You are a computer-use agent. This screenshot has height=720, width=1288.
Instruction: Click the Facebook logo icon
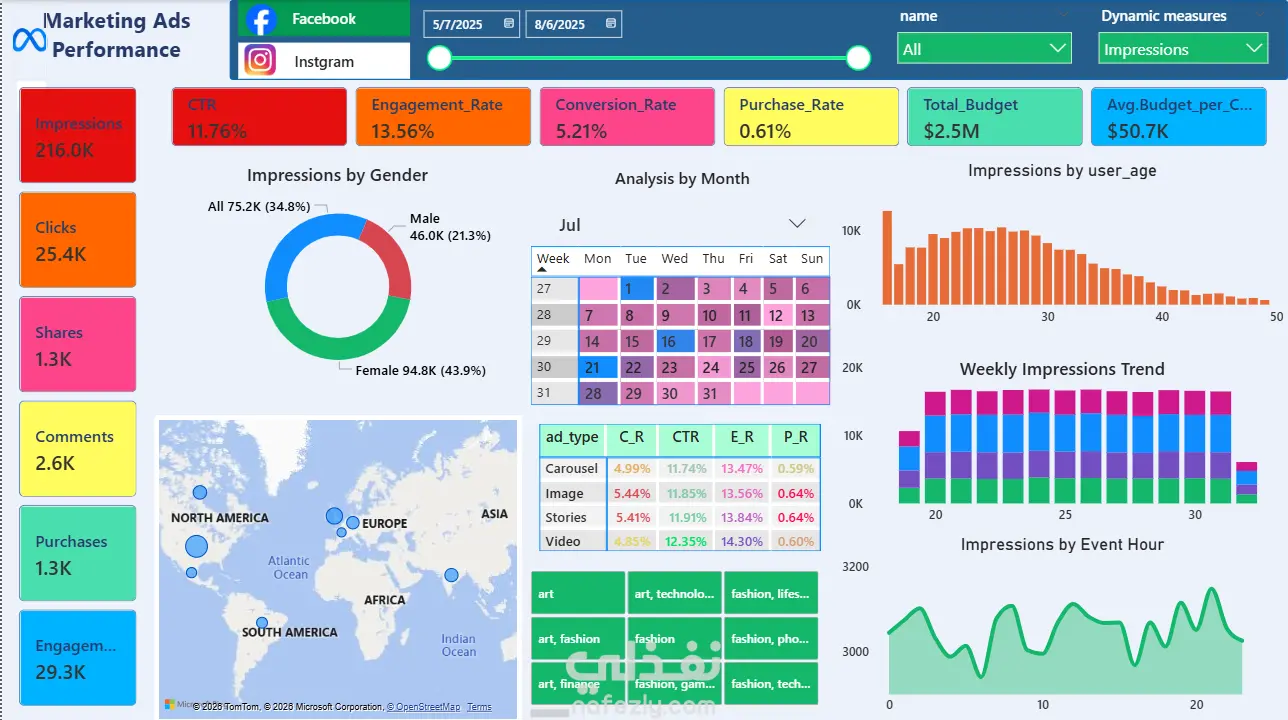coord(261,19)
